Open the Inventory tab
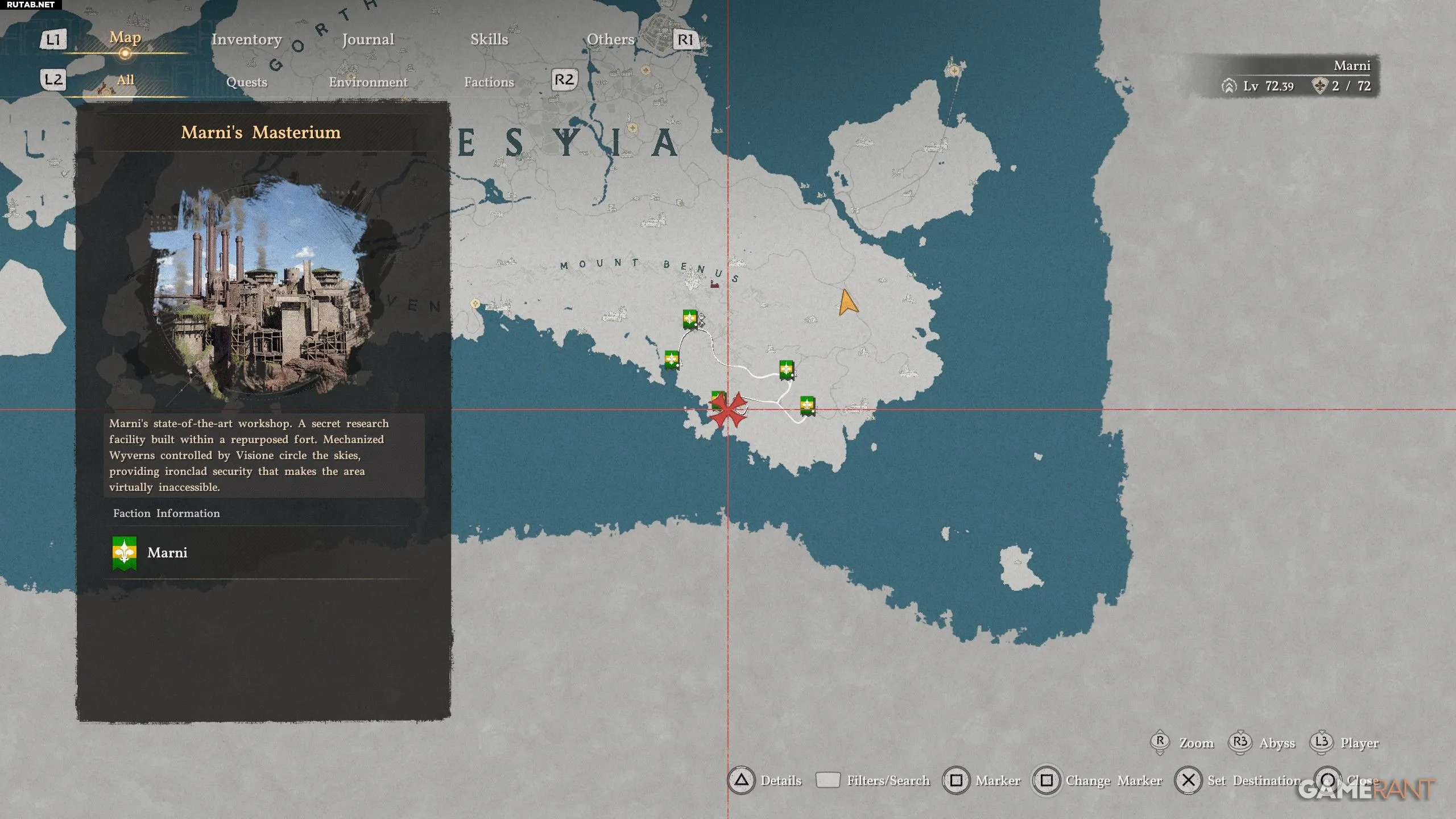This screenshot has width=1456, height=819. [x=246, y=39]
